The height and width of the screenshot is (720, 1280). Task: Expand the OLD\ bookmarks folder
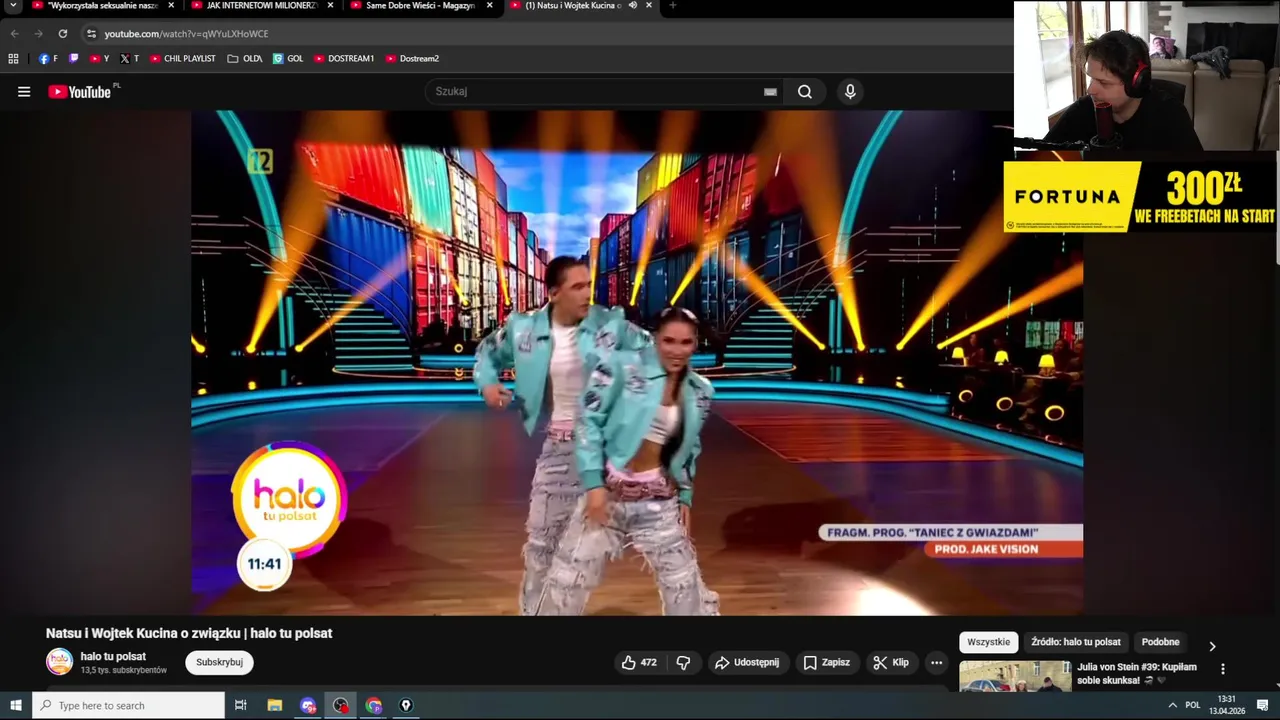[244, 59]
